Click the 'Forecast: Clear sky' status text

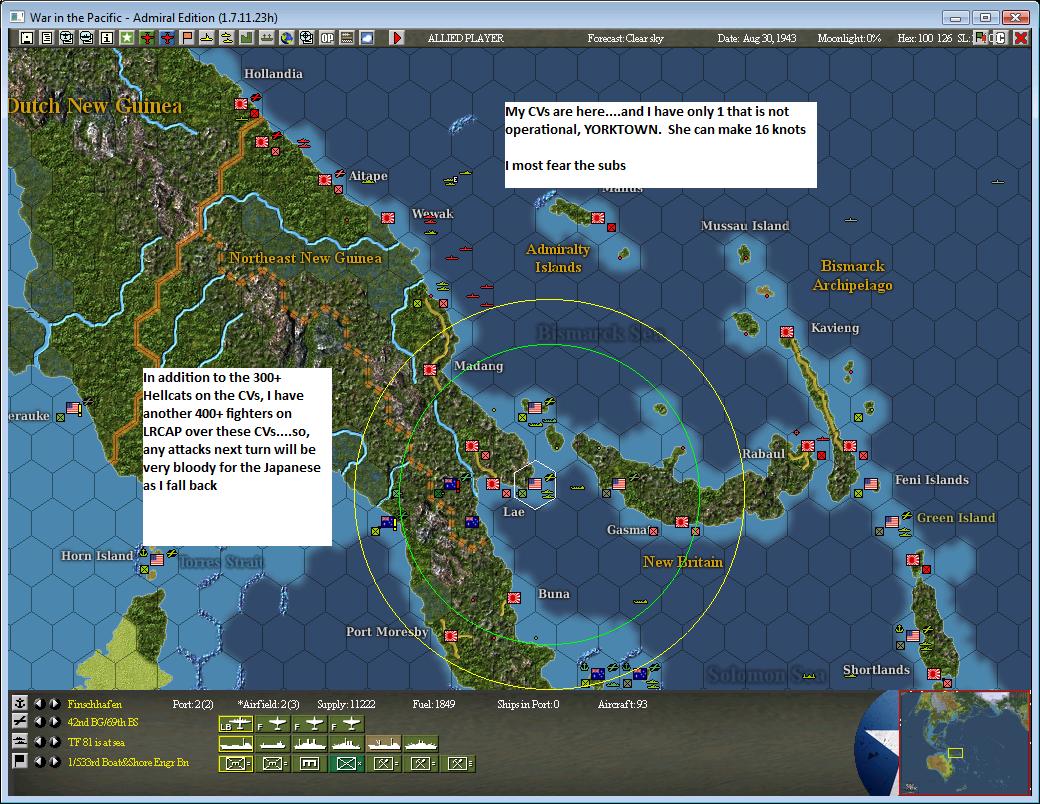pyautogui.click(x=625, y=38)
